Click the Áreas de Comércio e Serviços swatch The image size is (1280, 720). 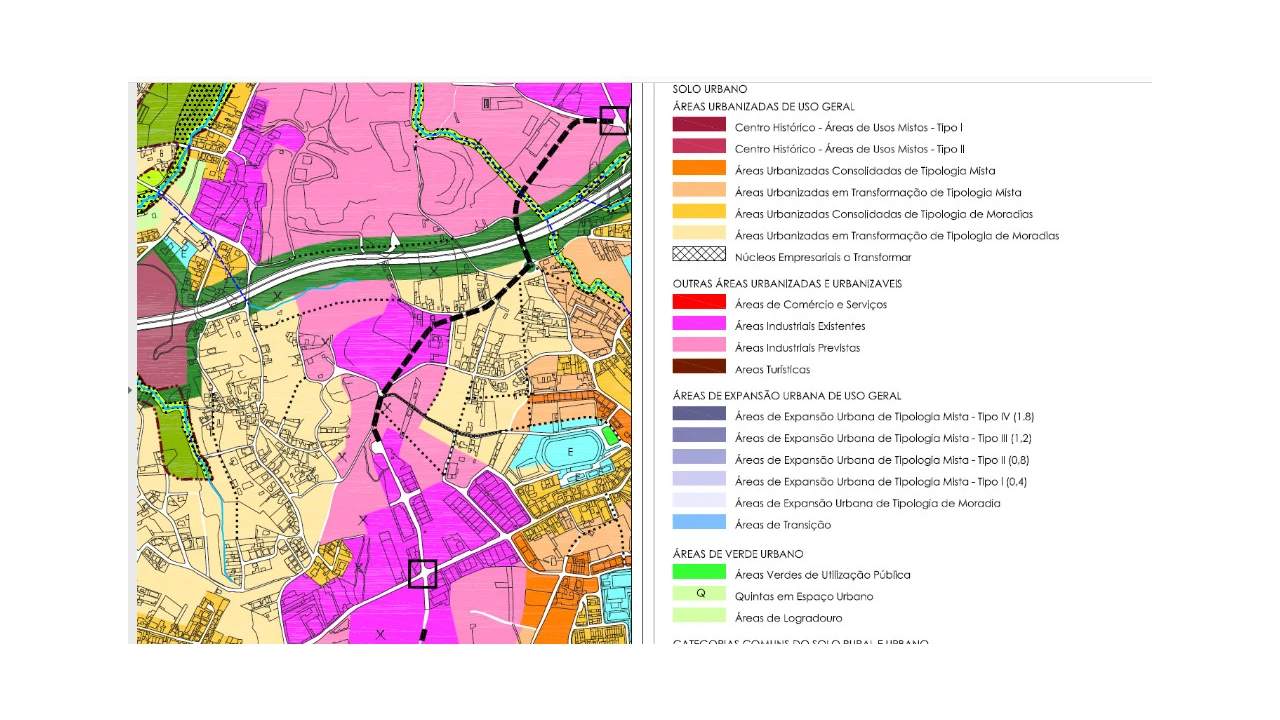click(699, 303)
